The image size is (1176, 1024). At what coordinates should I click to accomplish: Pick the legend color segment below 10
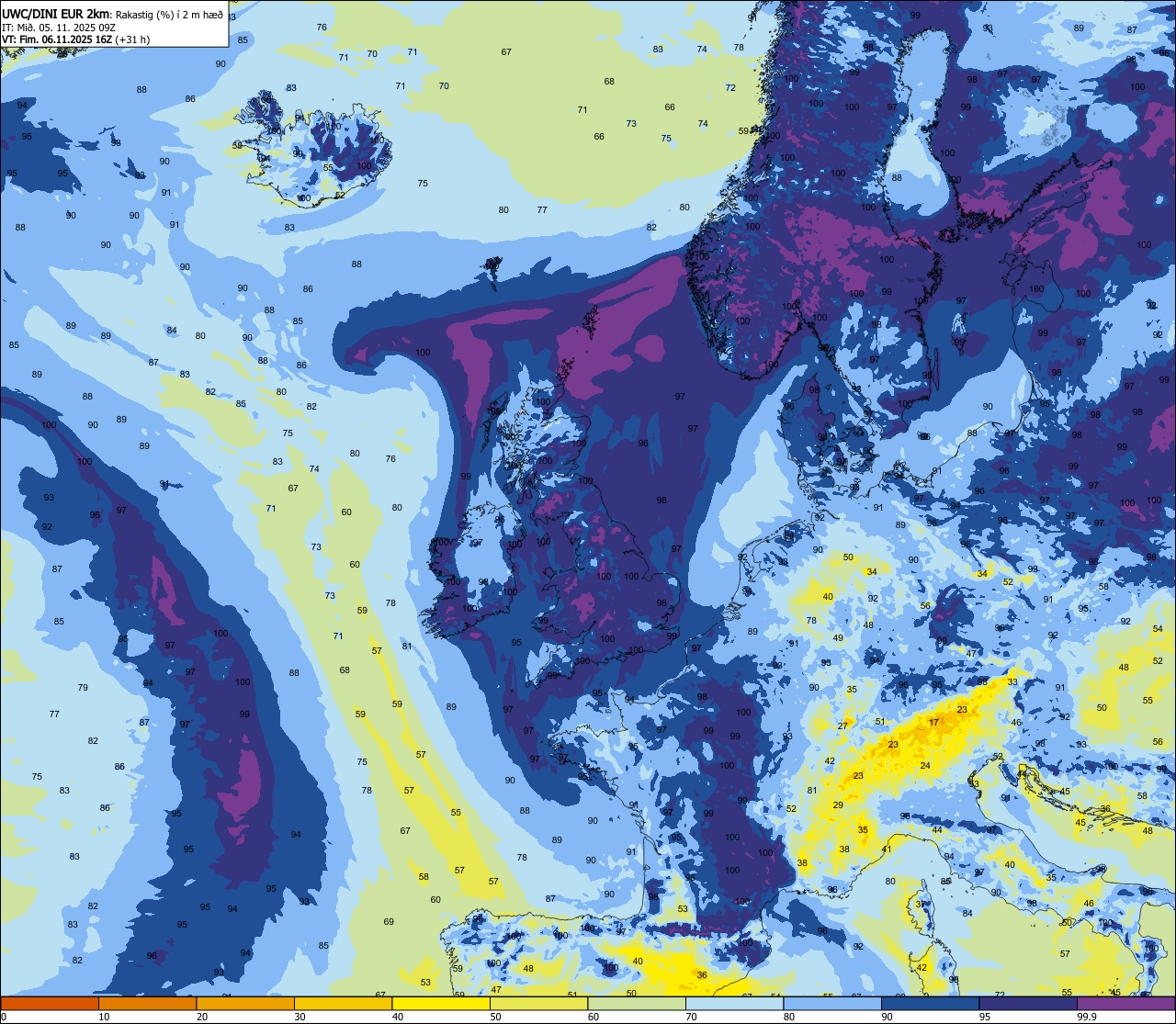[x=50, y=1003]
